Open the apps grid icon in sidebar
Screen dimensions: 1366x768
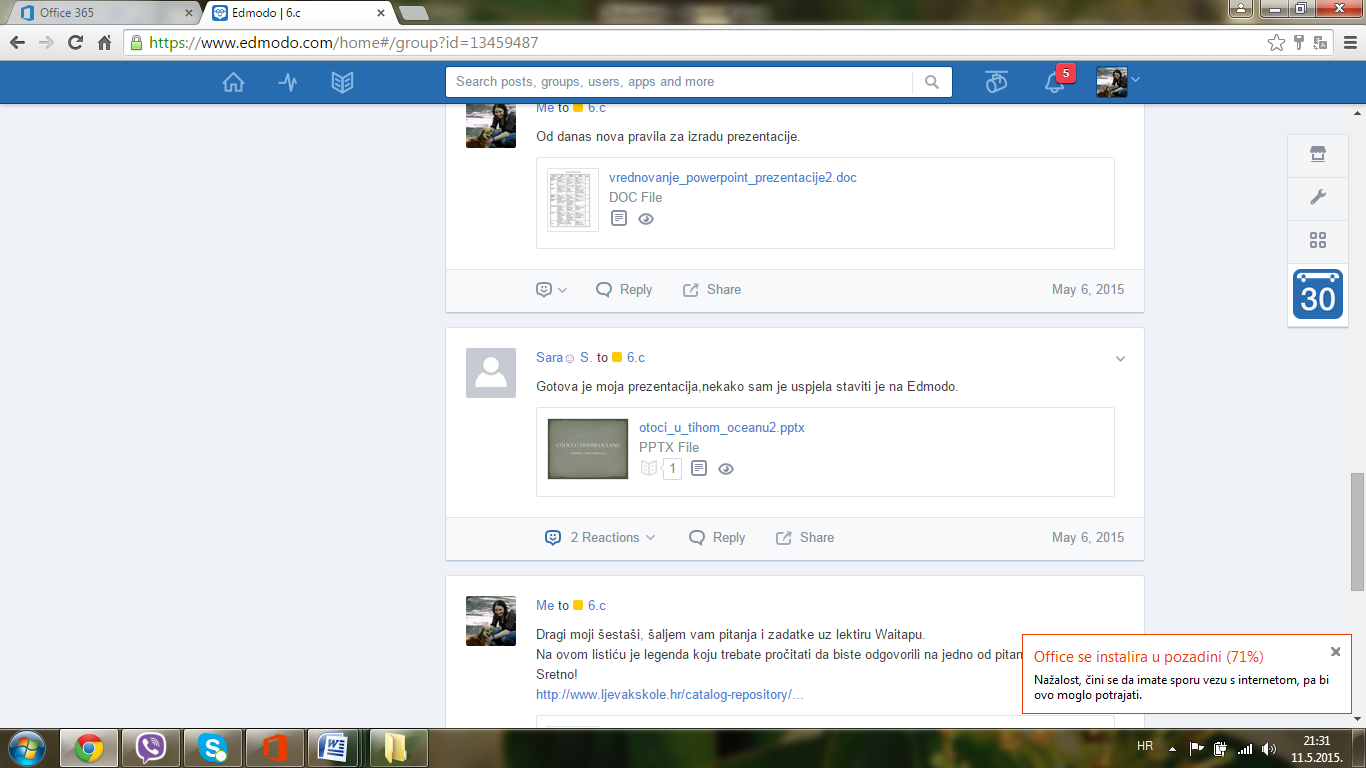tap(1318, 240)
